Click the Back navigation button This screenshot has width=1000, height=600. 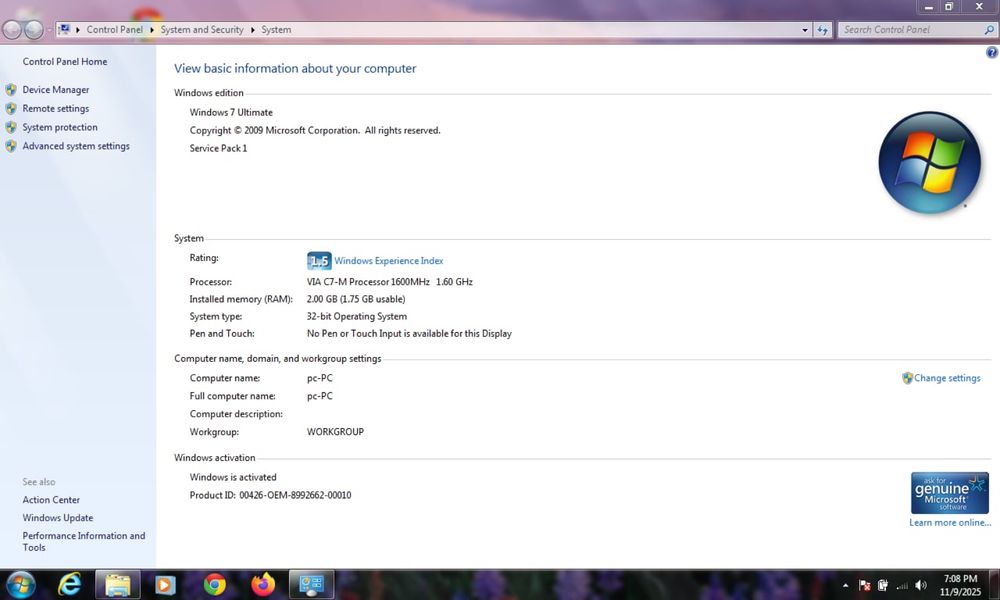pyautogui.click(x=12, y=29)
